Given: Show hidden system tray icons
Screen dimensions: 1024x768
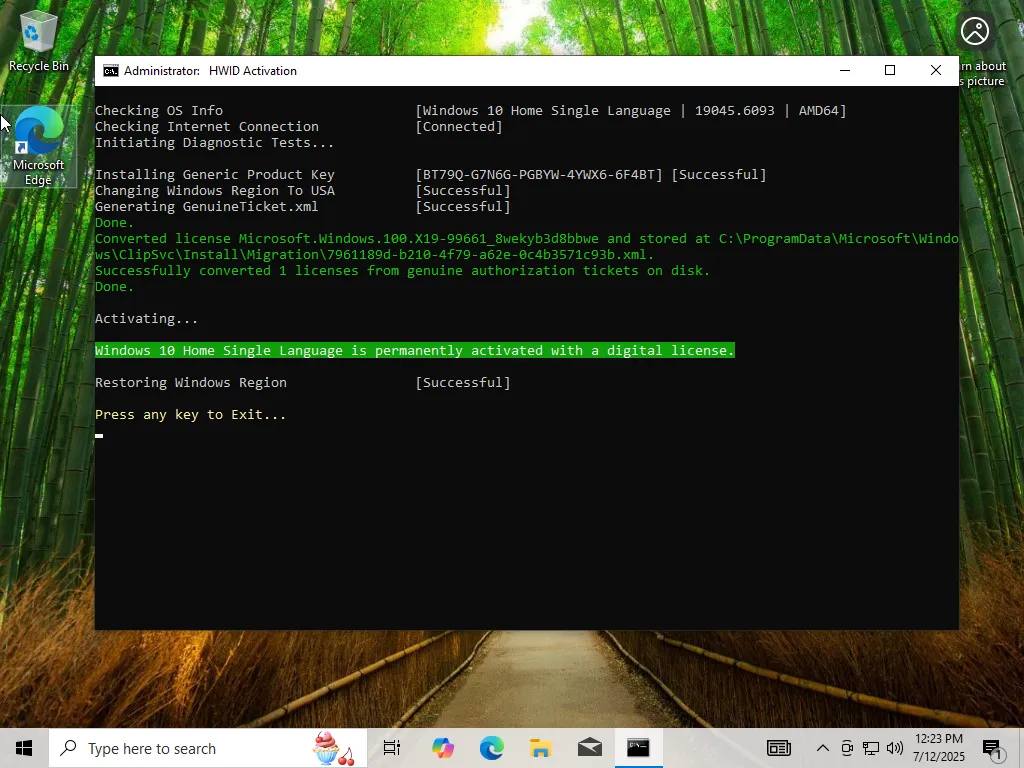Looking at the screenshot, I should coord(823,748).
